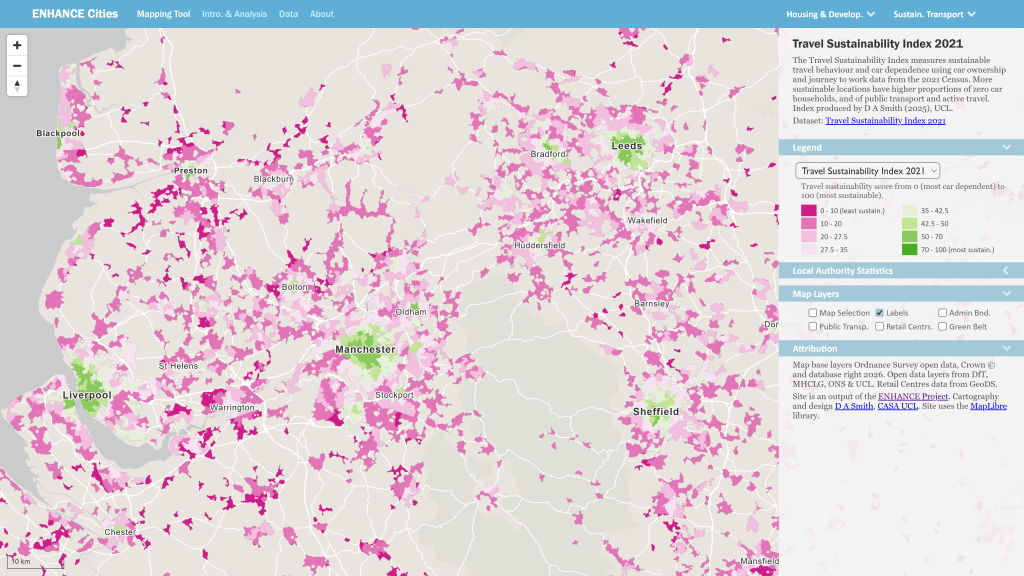Open the Travel Sustainability Index 2021 dataset link

point(885,120)
